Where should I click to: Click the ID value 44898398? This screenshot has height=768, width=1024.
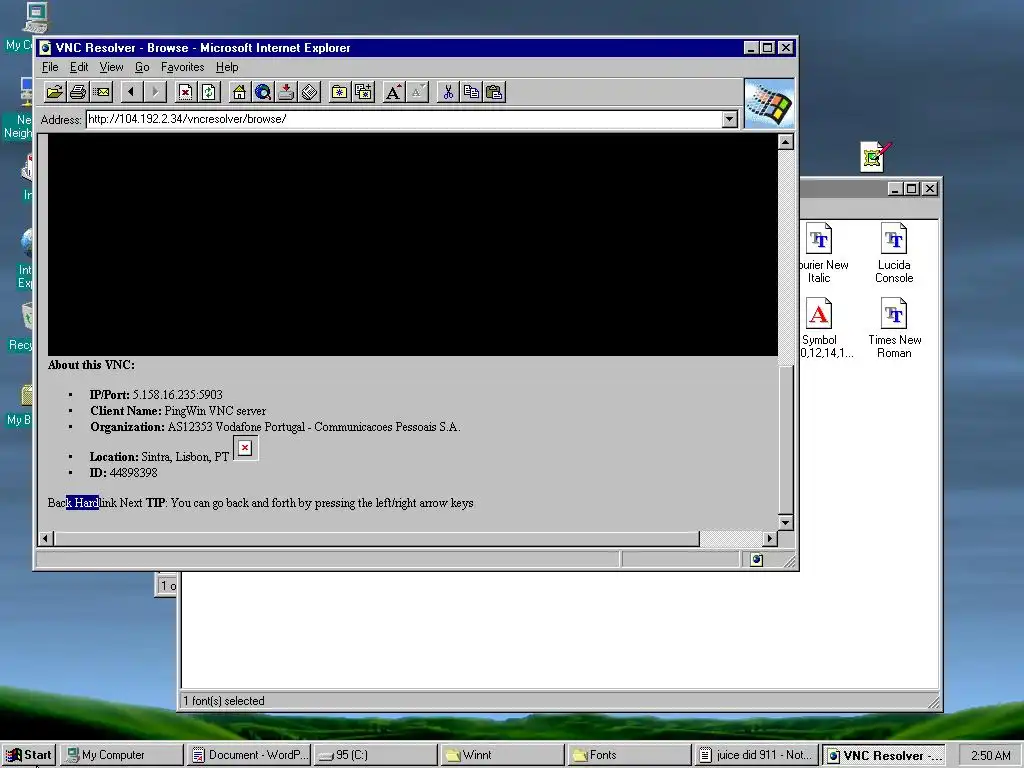(x=133, y=473)
